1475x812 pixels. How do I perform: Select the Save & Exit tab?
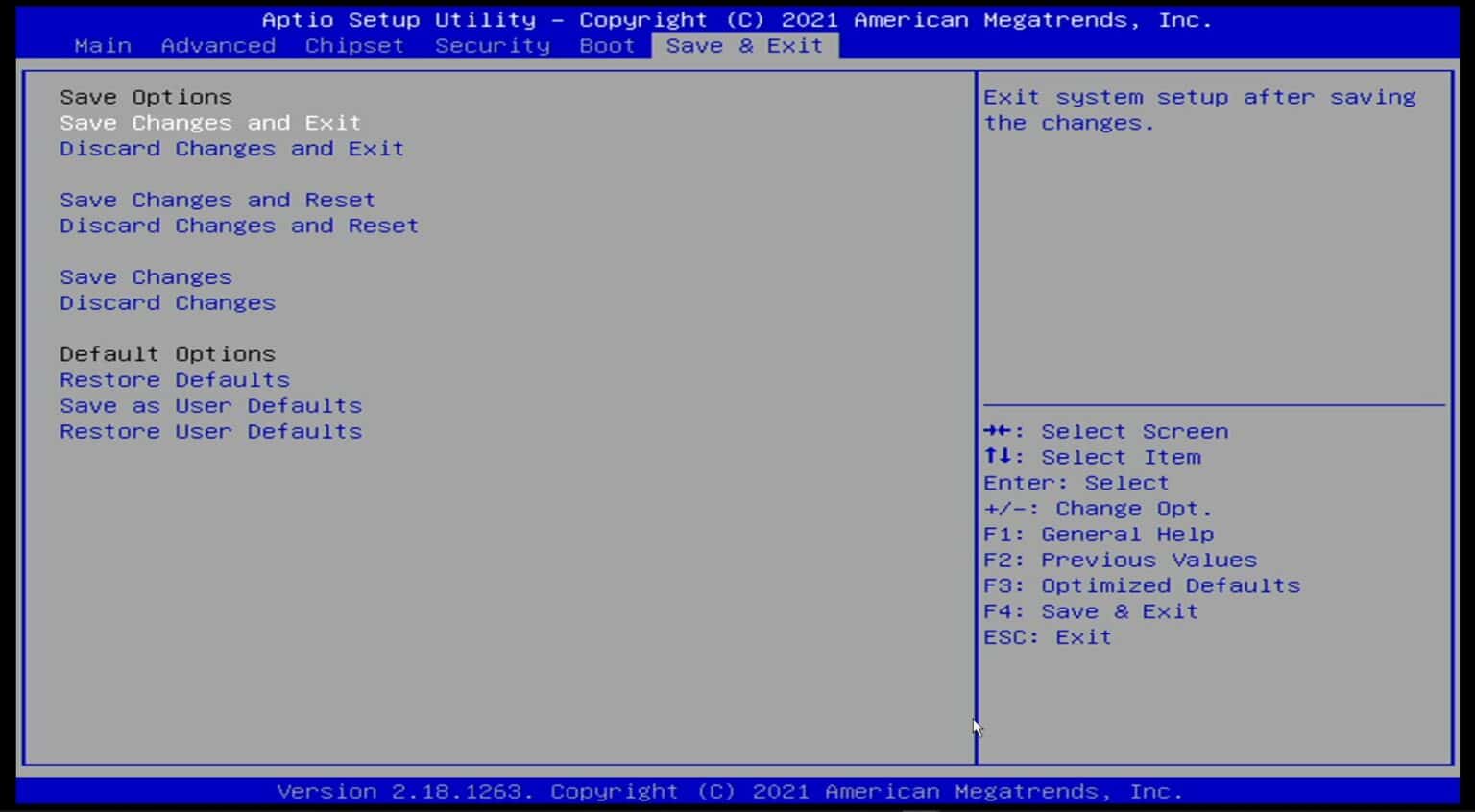744,45
